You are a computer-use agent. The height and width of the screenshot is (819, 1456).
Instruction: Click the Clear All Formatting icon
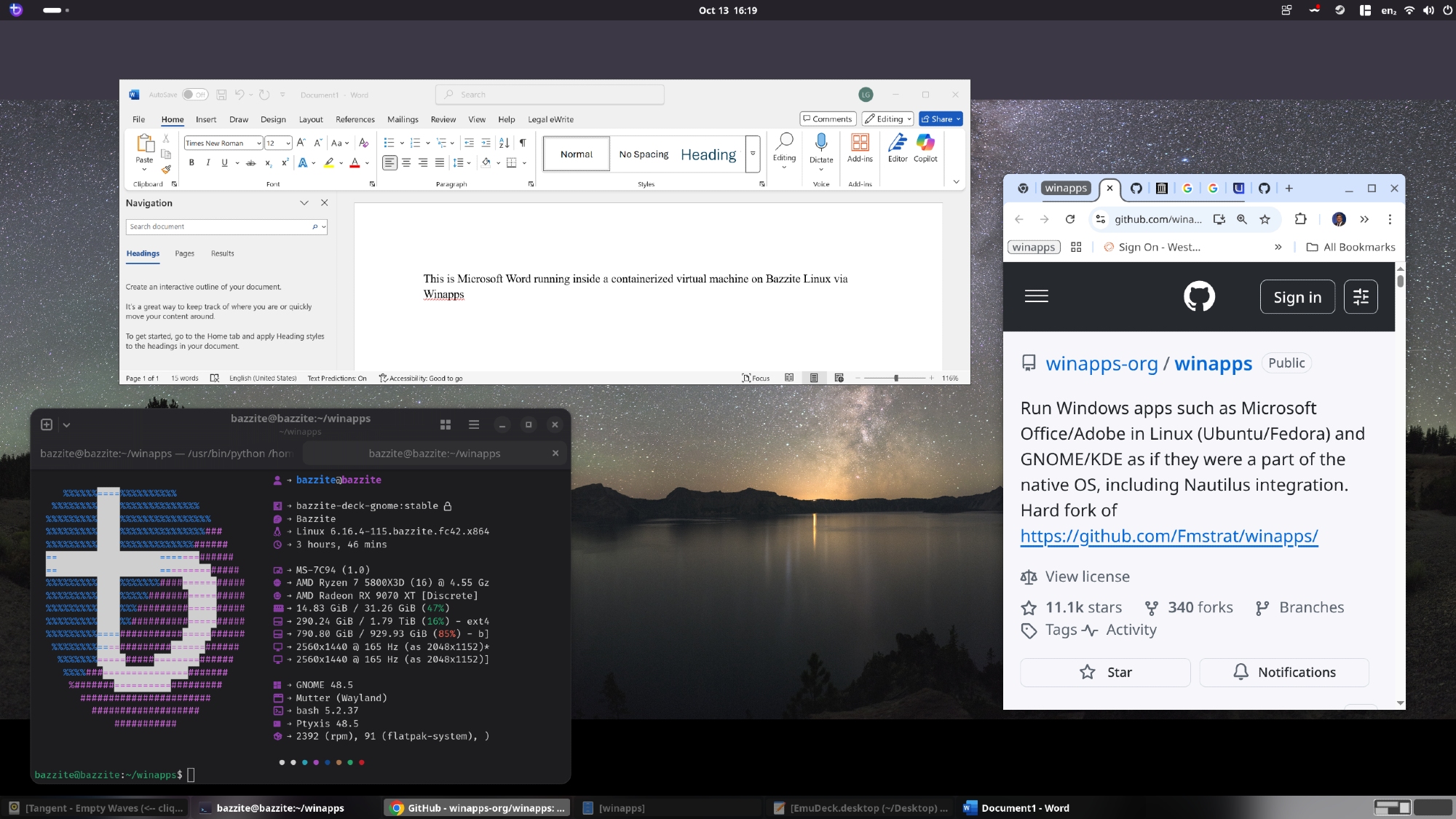click(x=363, y=143)
